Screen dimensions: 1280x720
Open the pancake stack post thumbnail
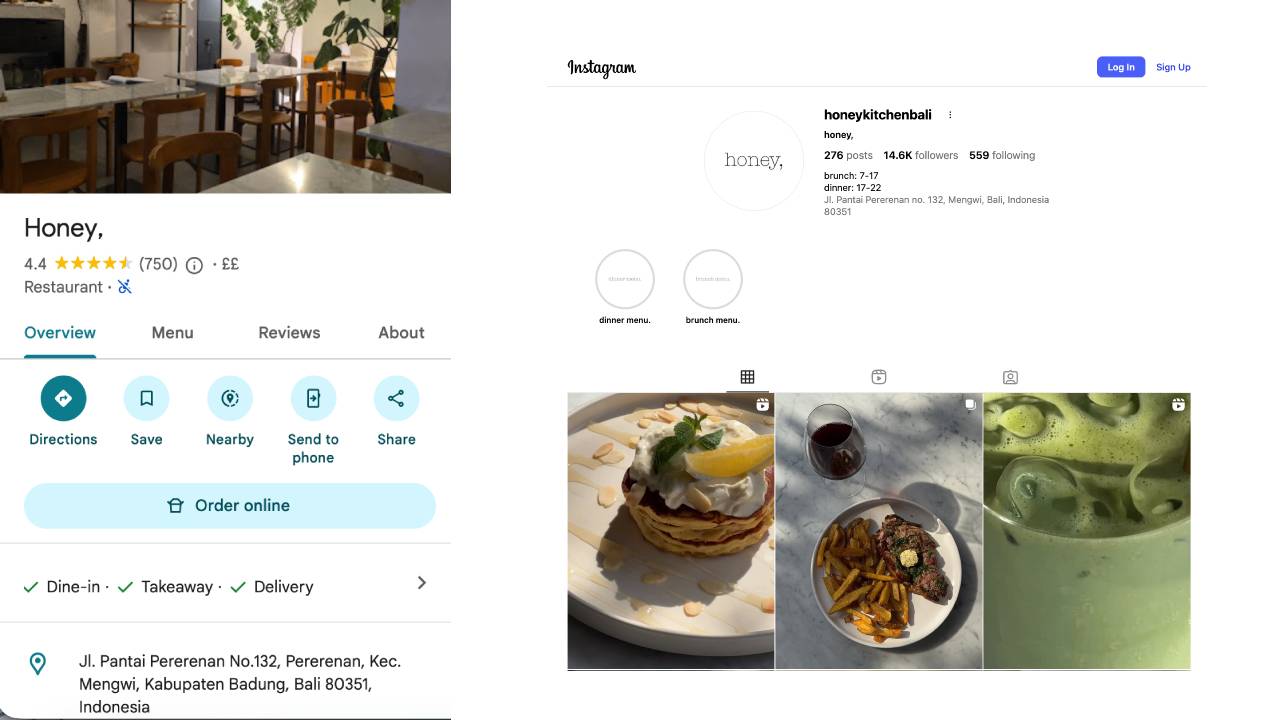point(671,531)
